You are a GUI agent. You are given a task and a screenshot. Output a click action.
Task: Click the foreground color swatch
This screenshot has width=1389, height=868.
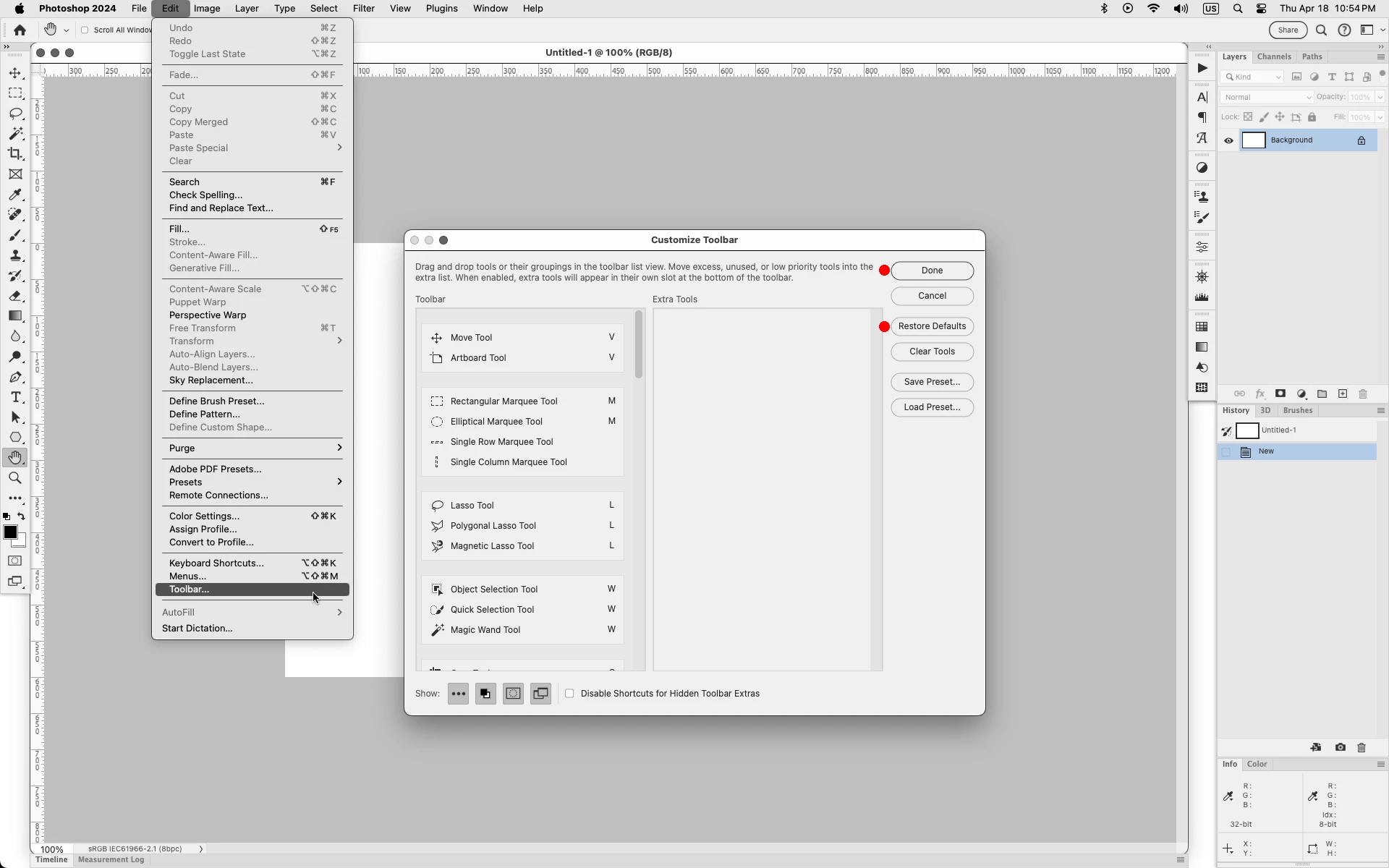click(x=10, y=532)
